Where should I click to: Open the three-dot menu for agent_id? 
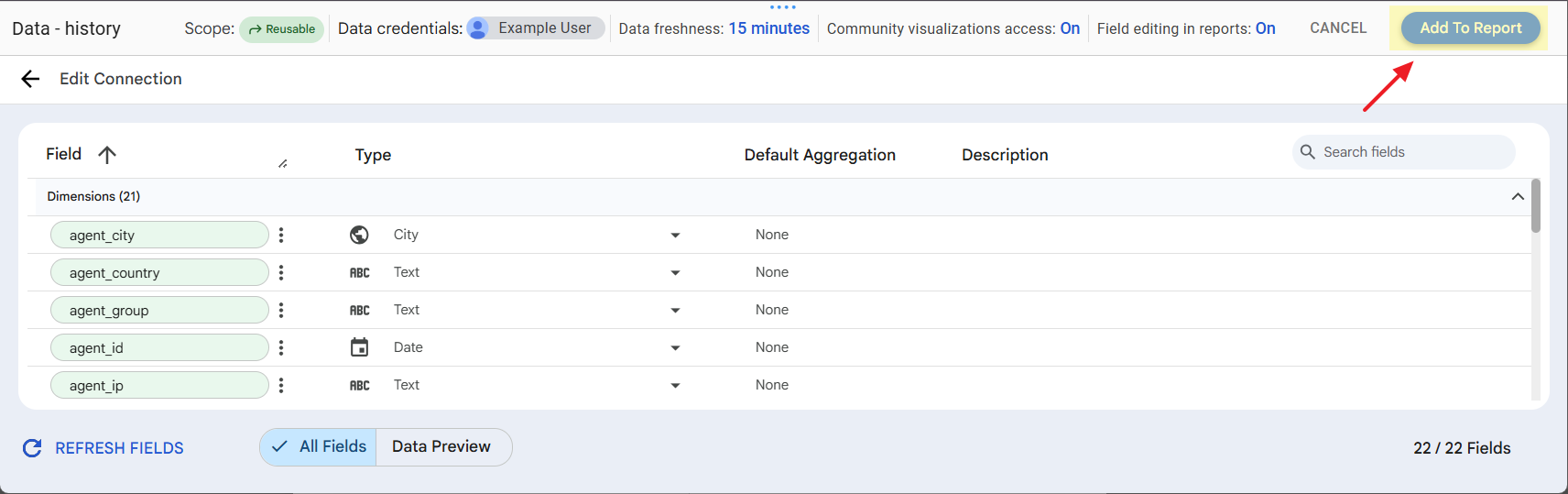(281, 348)
